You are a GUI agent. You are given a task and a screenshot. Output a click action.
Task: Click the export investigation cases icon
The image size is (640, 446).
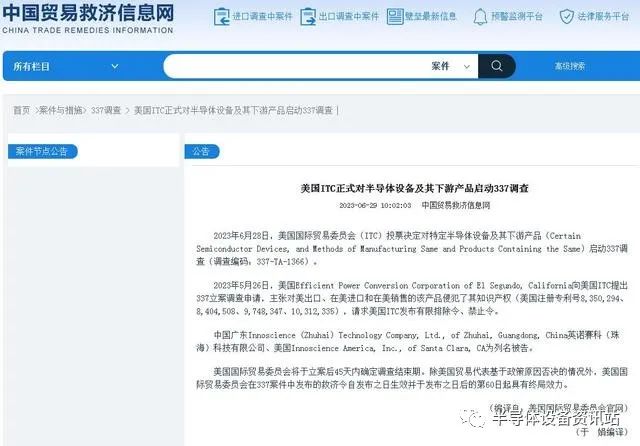point(308,17)
